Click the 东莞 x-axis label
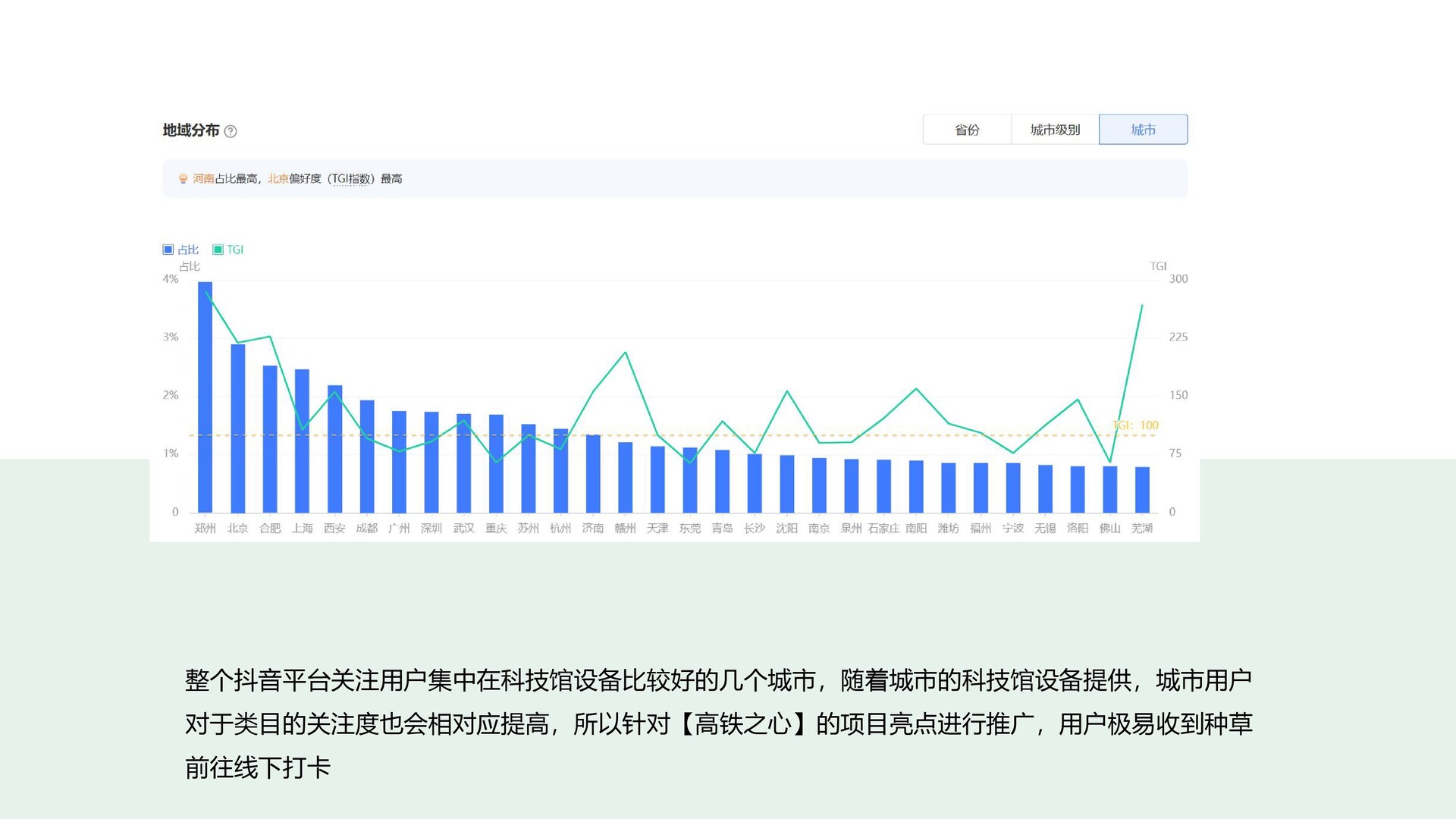 (x=690, y=528)
